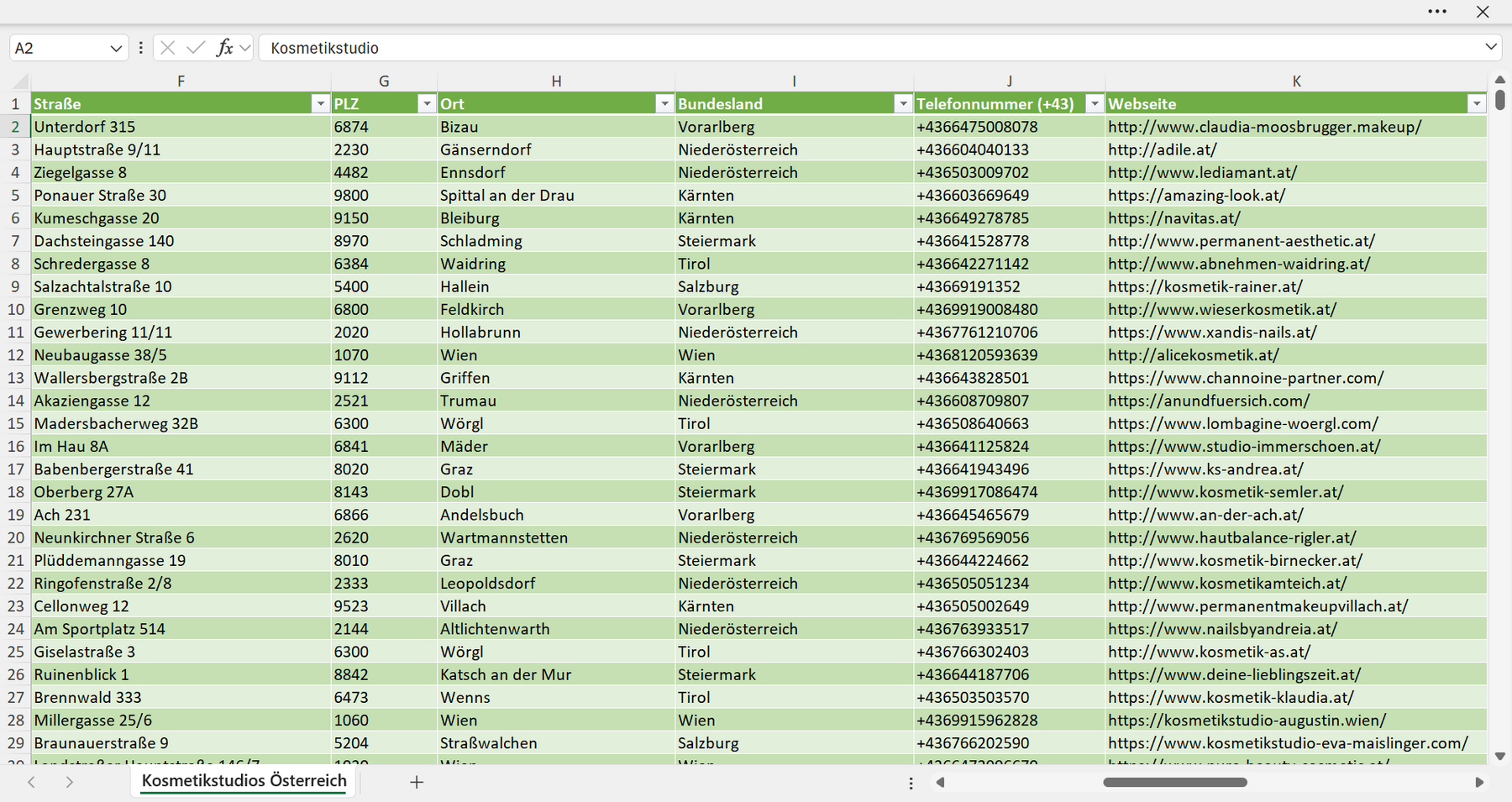The width and height of the screenshot is (1512, 802).
Task: Click the horizontal scroll left arrow
Action: [941, 782]
